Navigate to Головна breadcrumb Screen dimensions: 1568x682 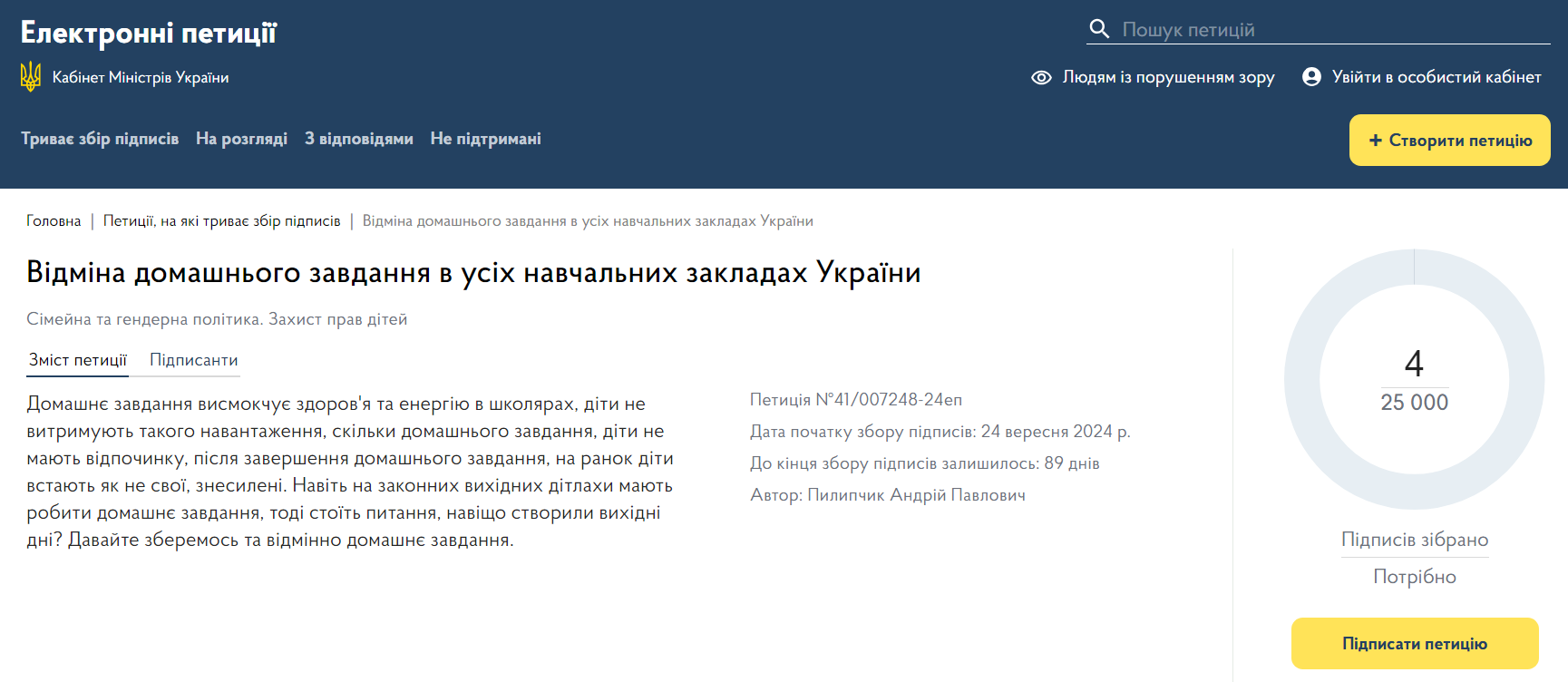54,221
